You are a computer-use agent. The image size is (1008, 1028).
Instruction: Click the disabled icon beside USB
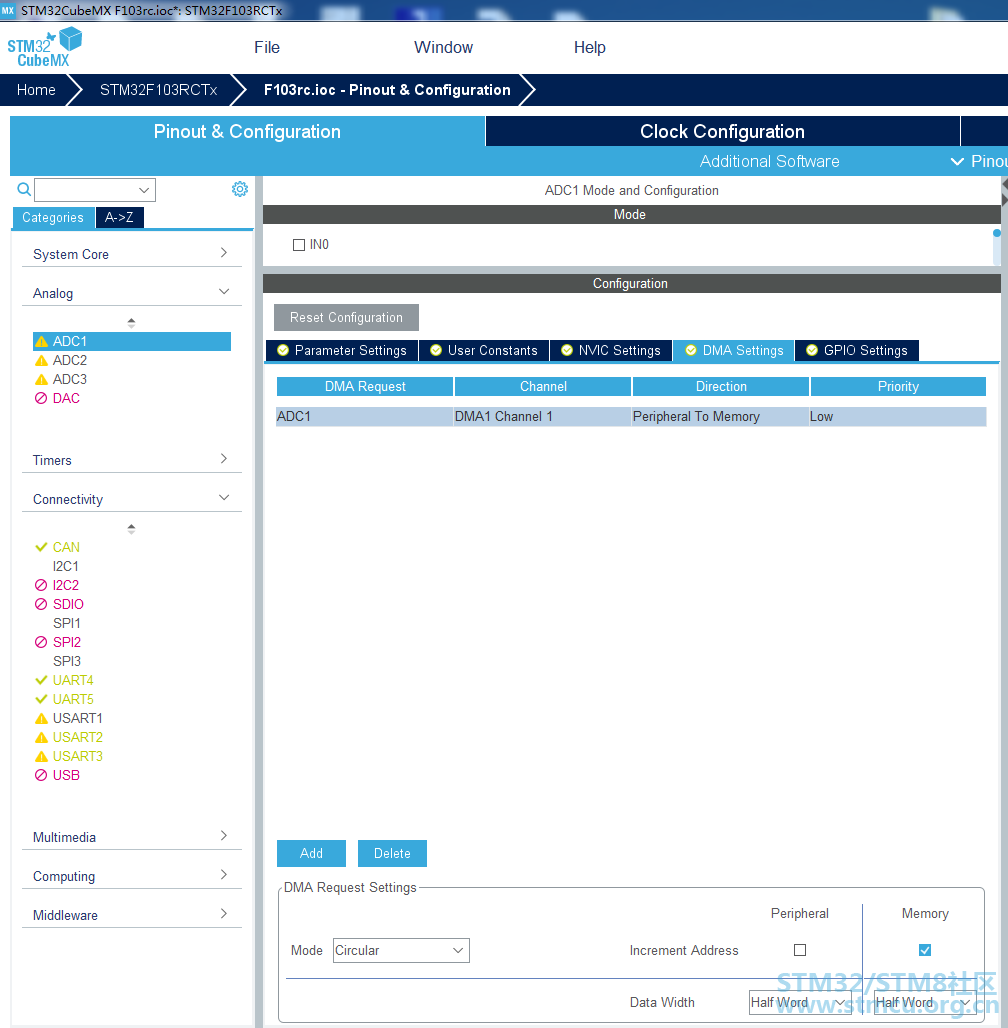pyautogui.click(x=41, y=775)
